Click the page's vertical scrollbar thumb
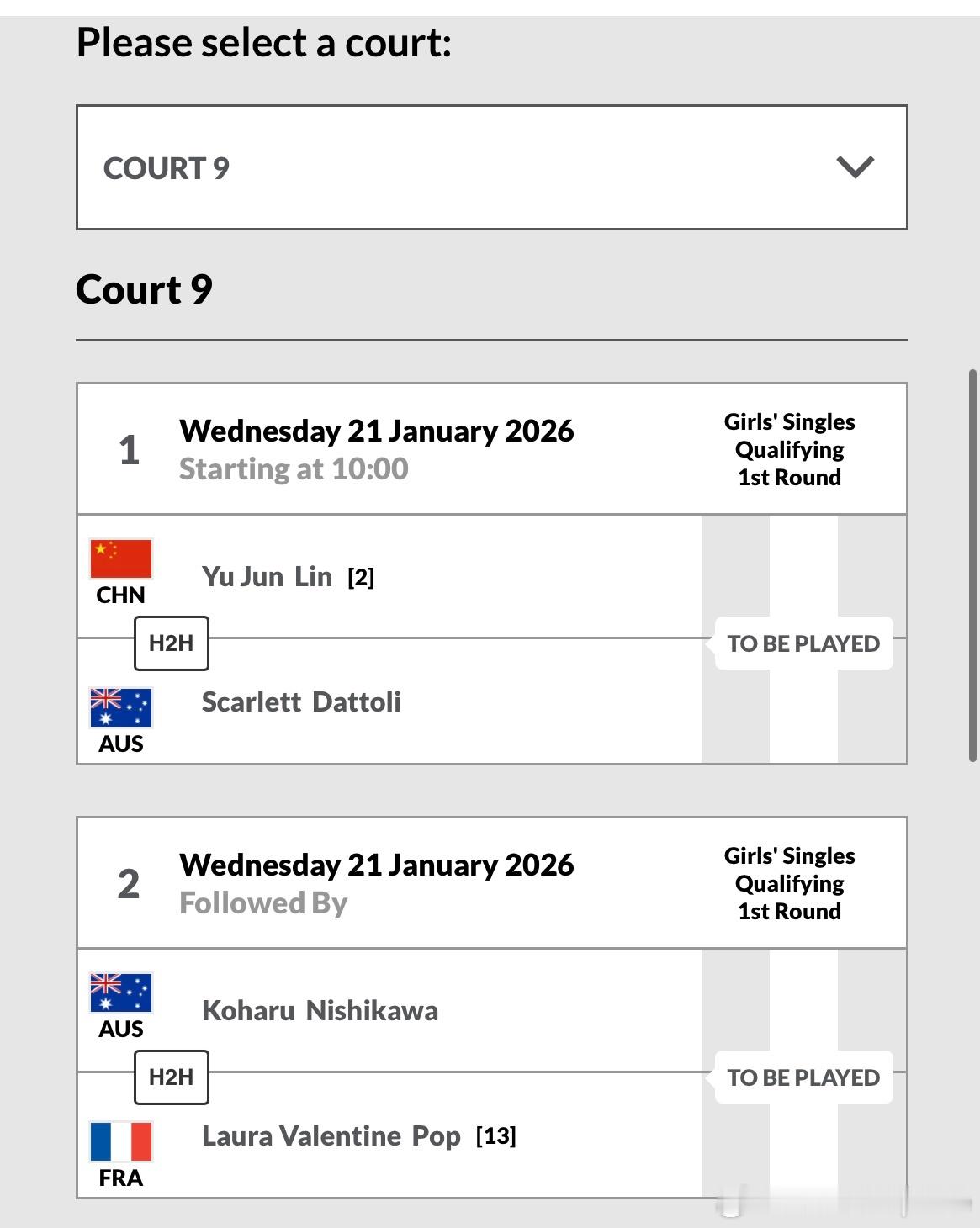This screenshot has width=980, height=1228. pos(973,565)
